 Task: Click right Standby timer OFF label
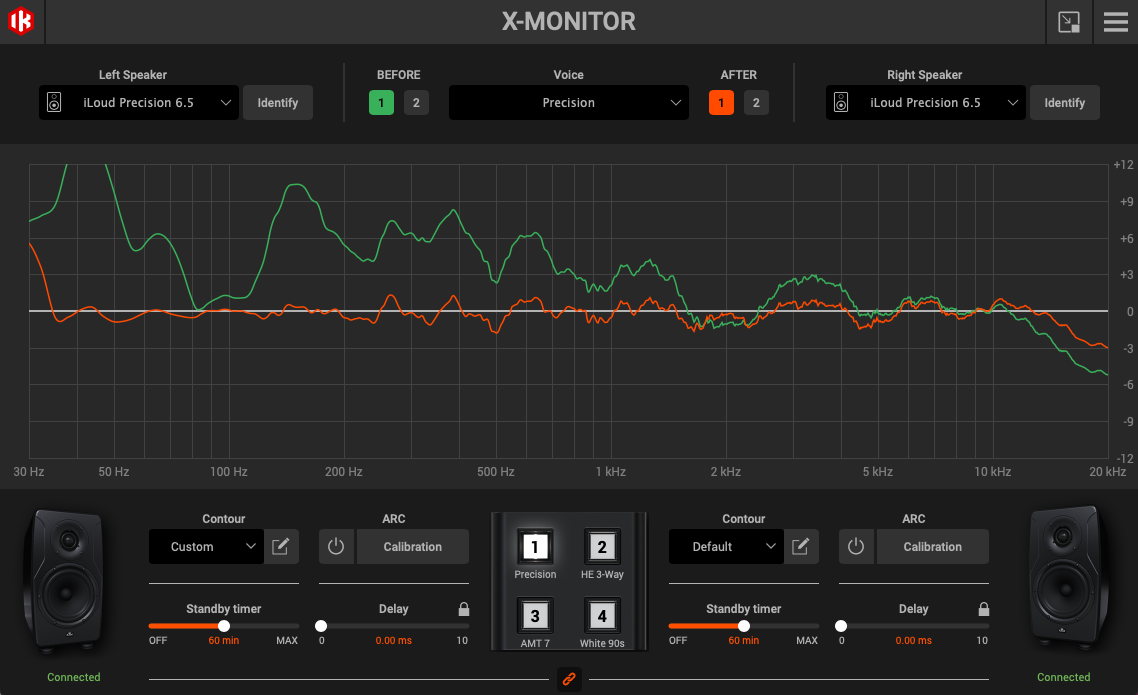click(x=678, y=641)
